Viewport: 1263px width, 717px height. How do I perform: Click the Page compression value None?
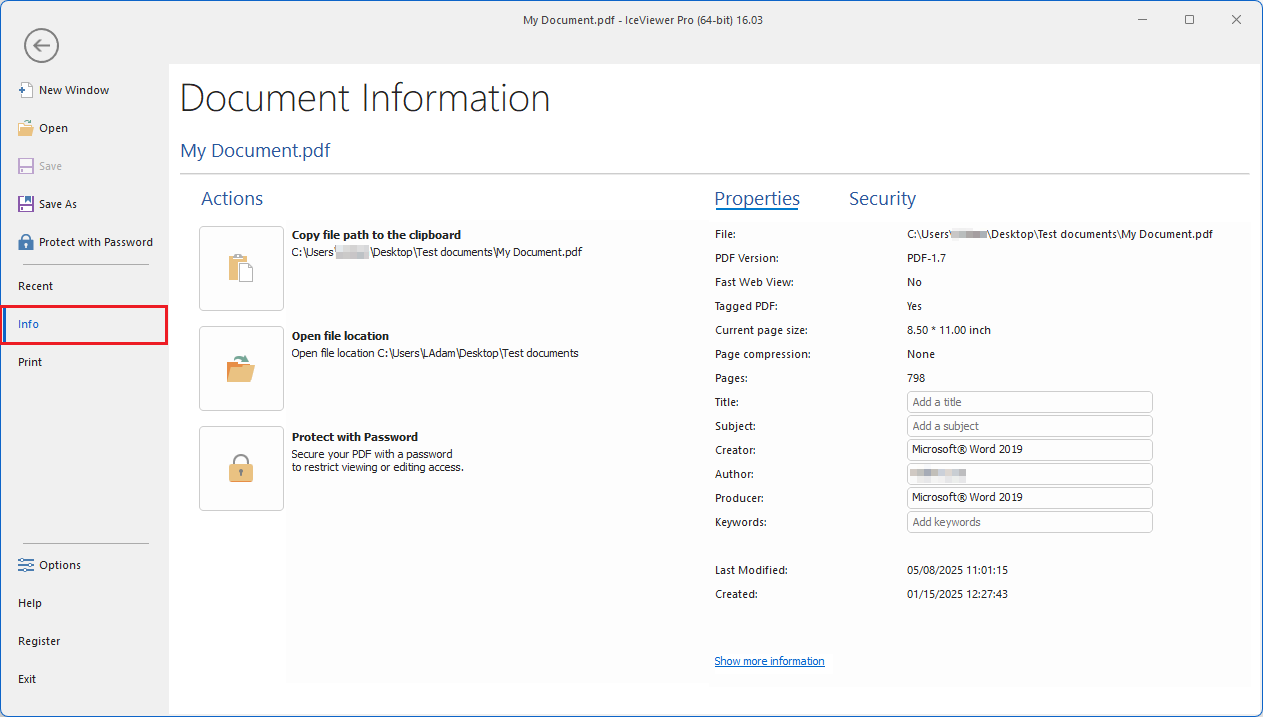(x=921, y=354)
